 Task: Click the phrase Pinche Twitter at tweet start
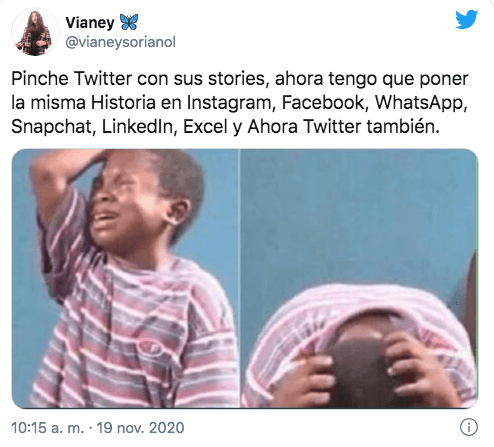[x=72, y=79]
